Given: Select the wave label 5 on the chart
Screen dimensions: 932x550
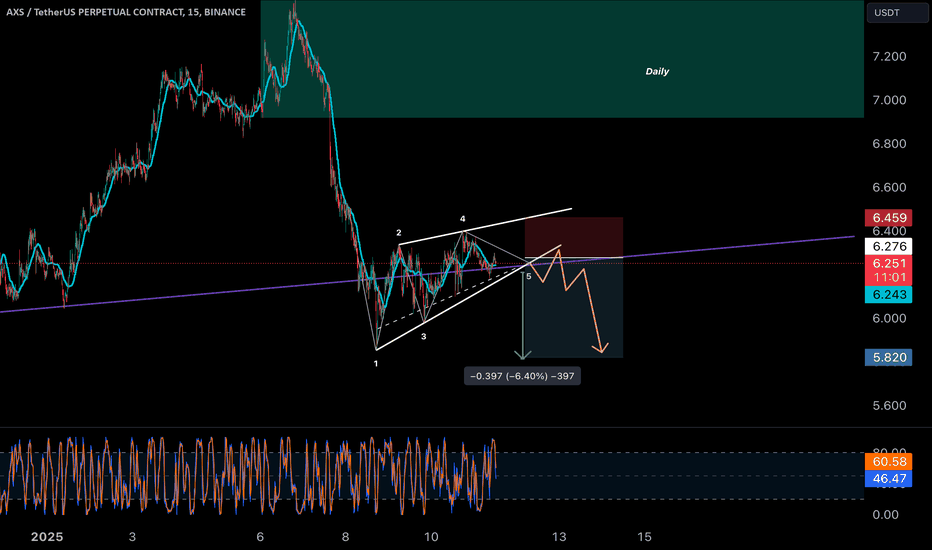Looking at the screenshot, I should [528, 276].
